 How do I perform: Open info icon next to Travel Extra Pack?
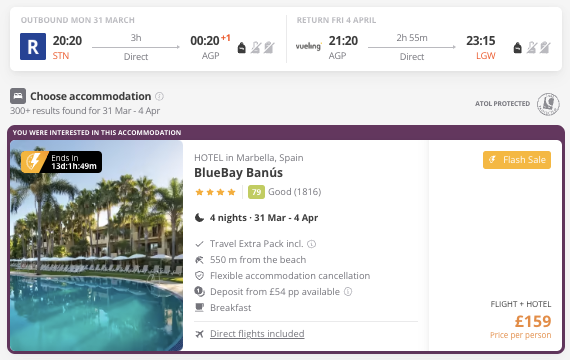point(312,244)
